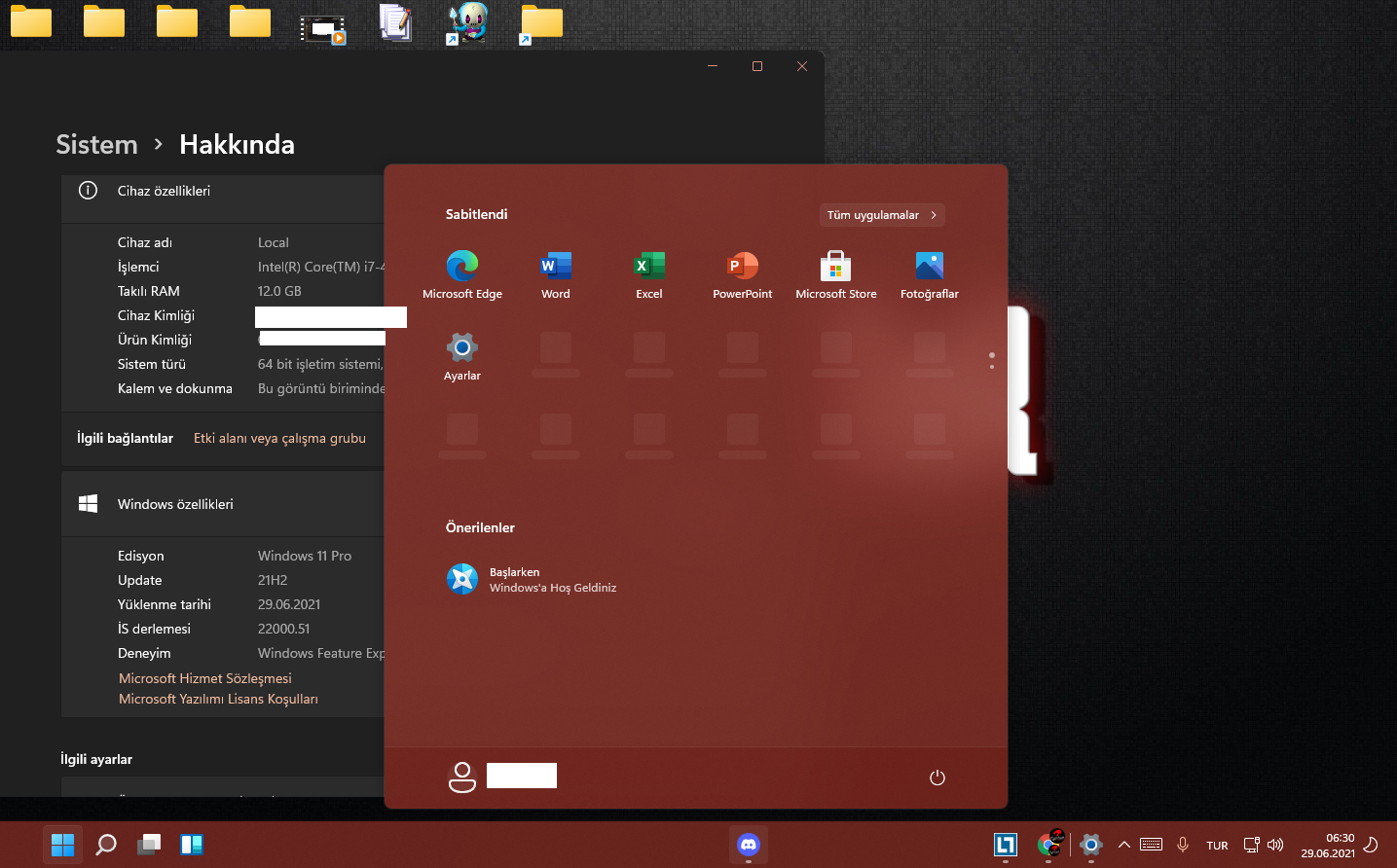The height and width of the screenshot is (868, 1397).
Task: Open network status in the system tray
Action: [1252, 845]
